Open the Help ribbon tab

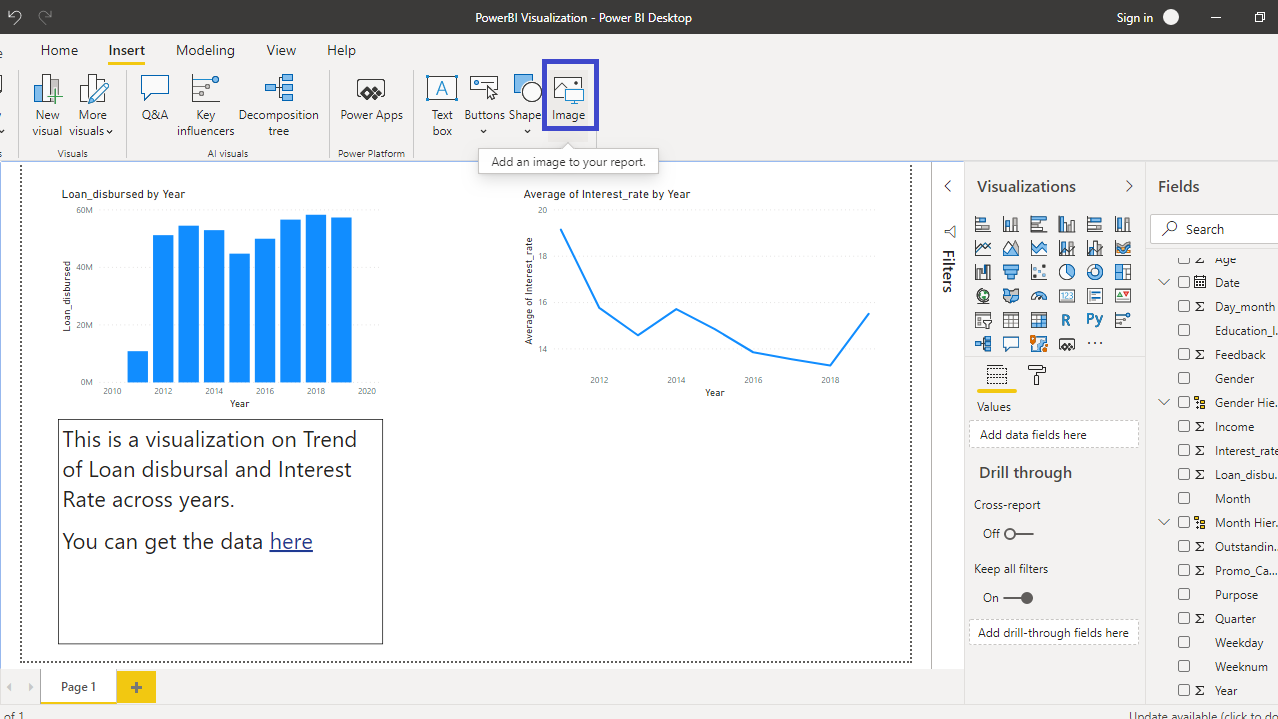click(341, 50)
